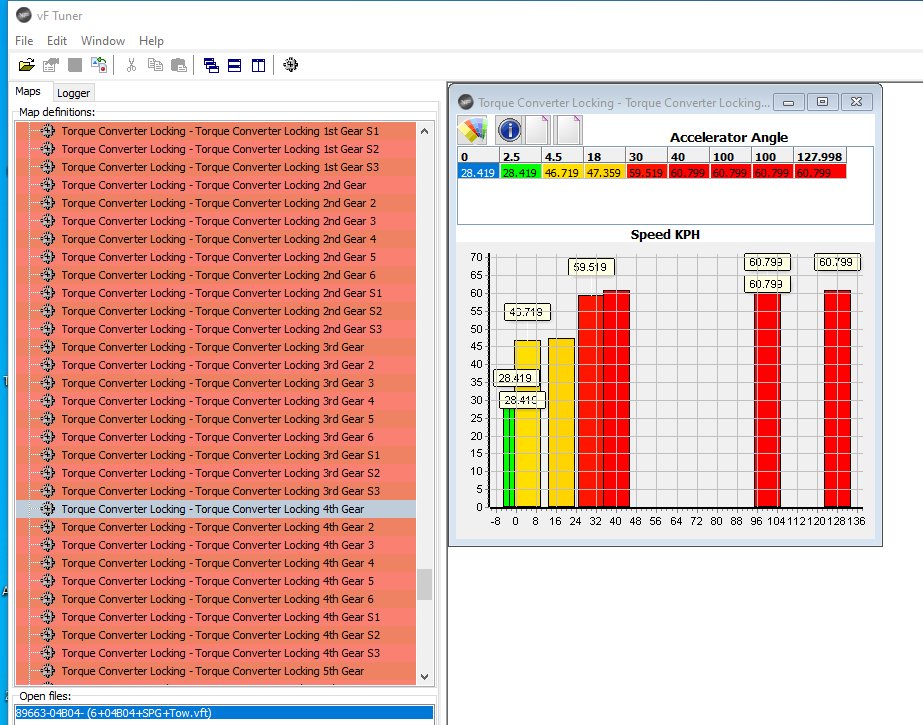Click the scissors Cut icon
This screenshot has width=923, height=725.
point(131,65)
